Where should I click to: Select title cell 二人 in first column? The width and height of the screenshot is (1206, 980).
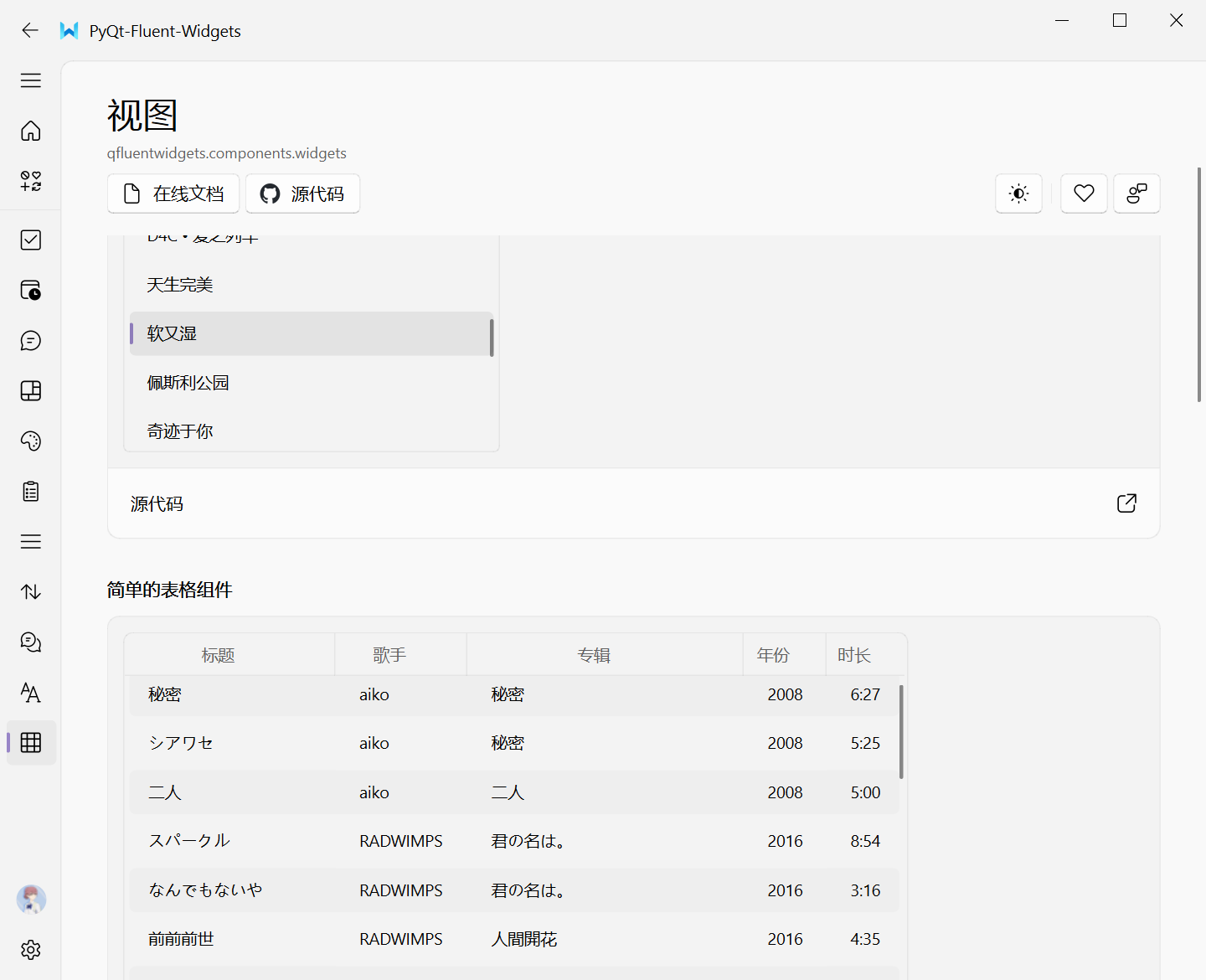click(165, 792)
